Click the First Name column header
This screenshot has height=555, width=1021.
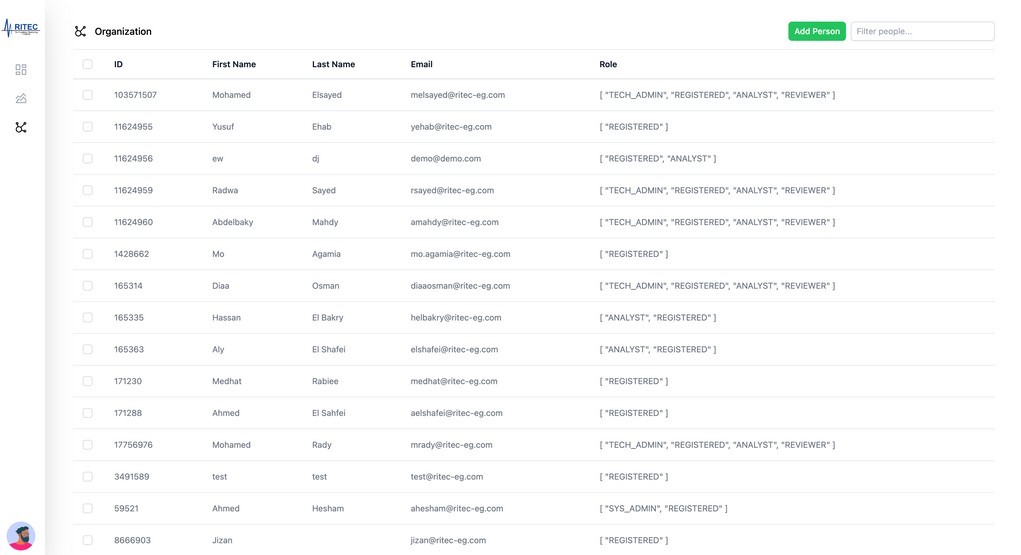[x=234, y=64]
